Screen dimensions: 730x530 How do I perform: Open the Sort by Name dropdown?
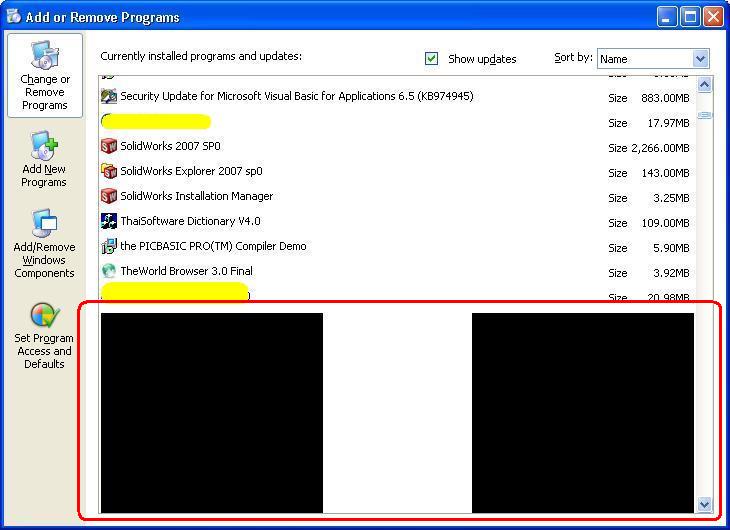click(653, 59)
